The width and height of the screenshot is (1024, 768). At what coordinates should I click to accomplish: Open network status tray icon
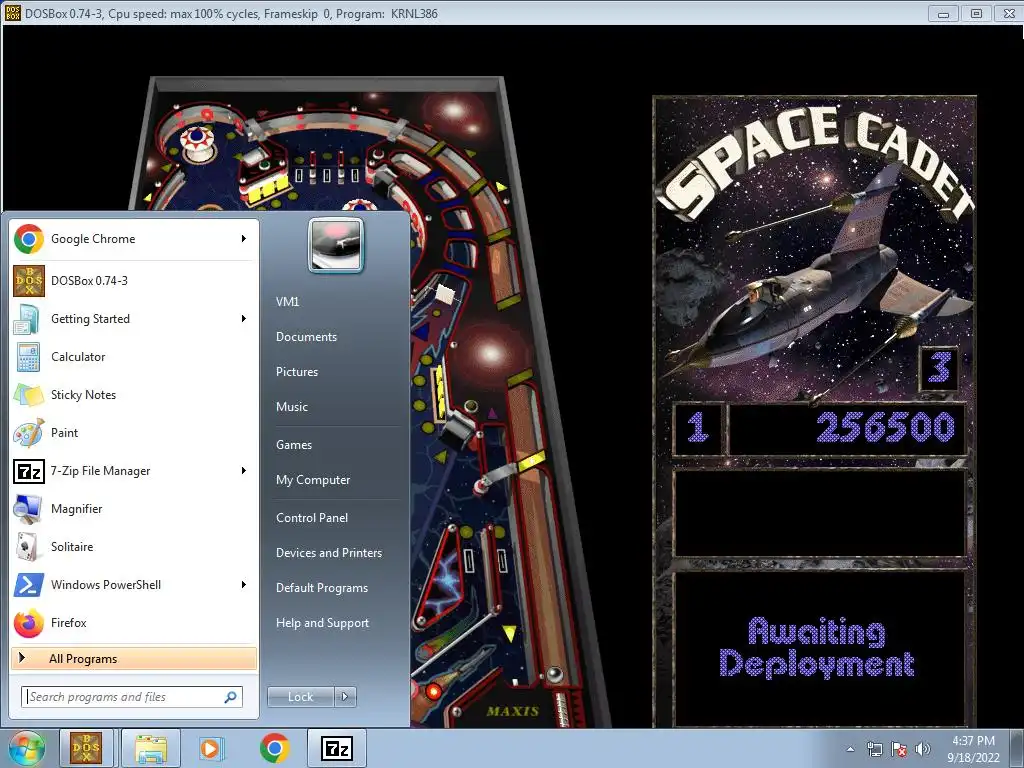[874, 749]
